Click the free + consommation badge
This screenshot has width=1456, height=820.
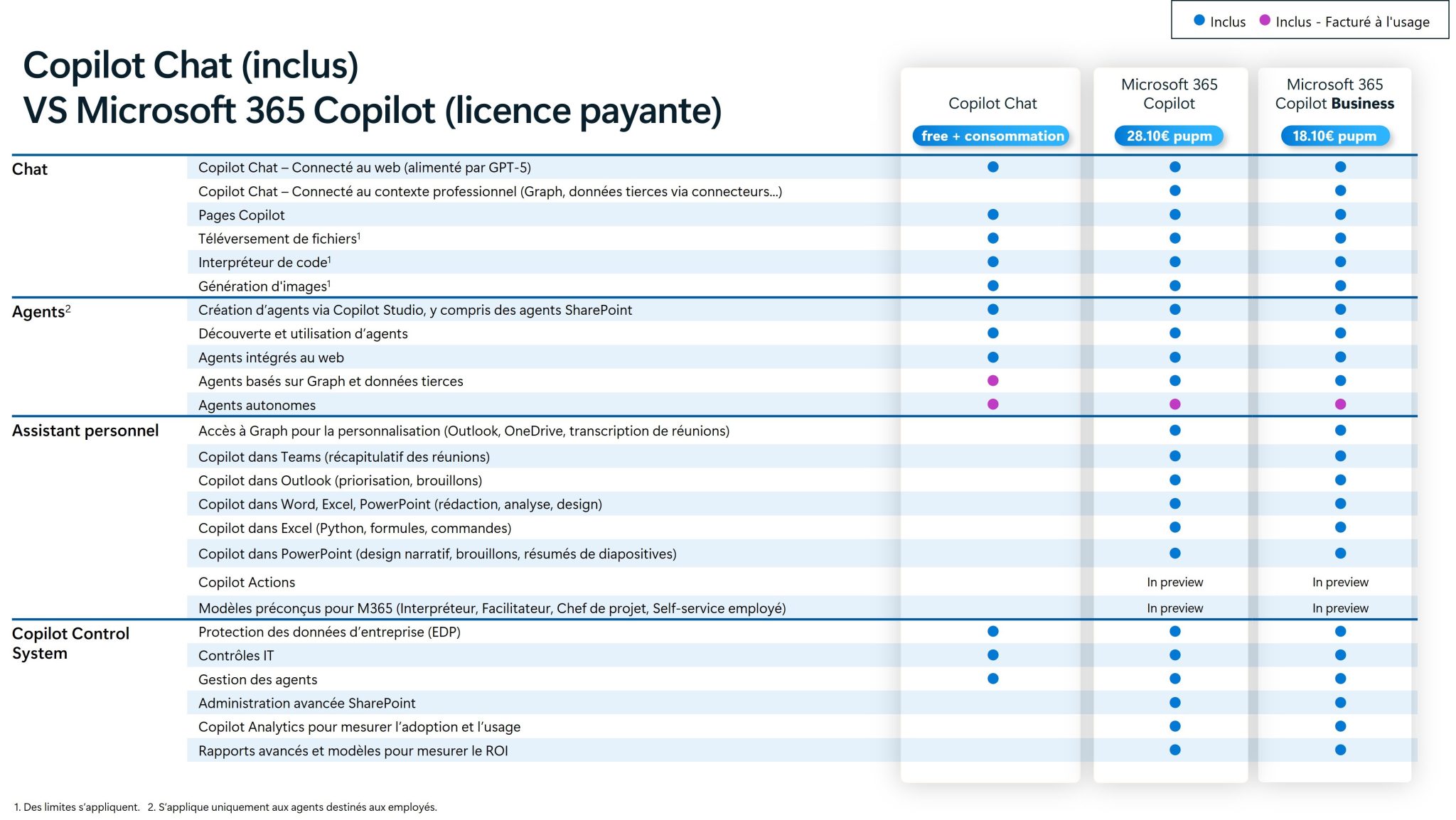(x=992, y=136)
